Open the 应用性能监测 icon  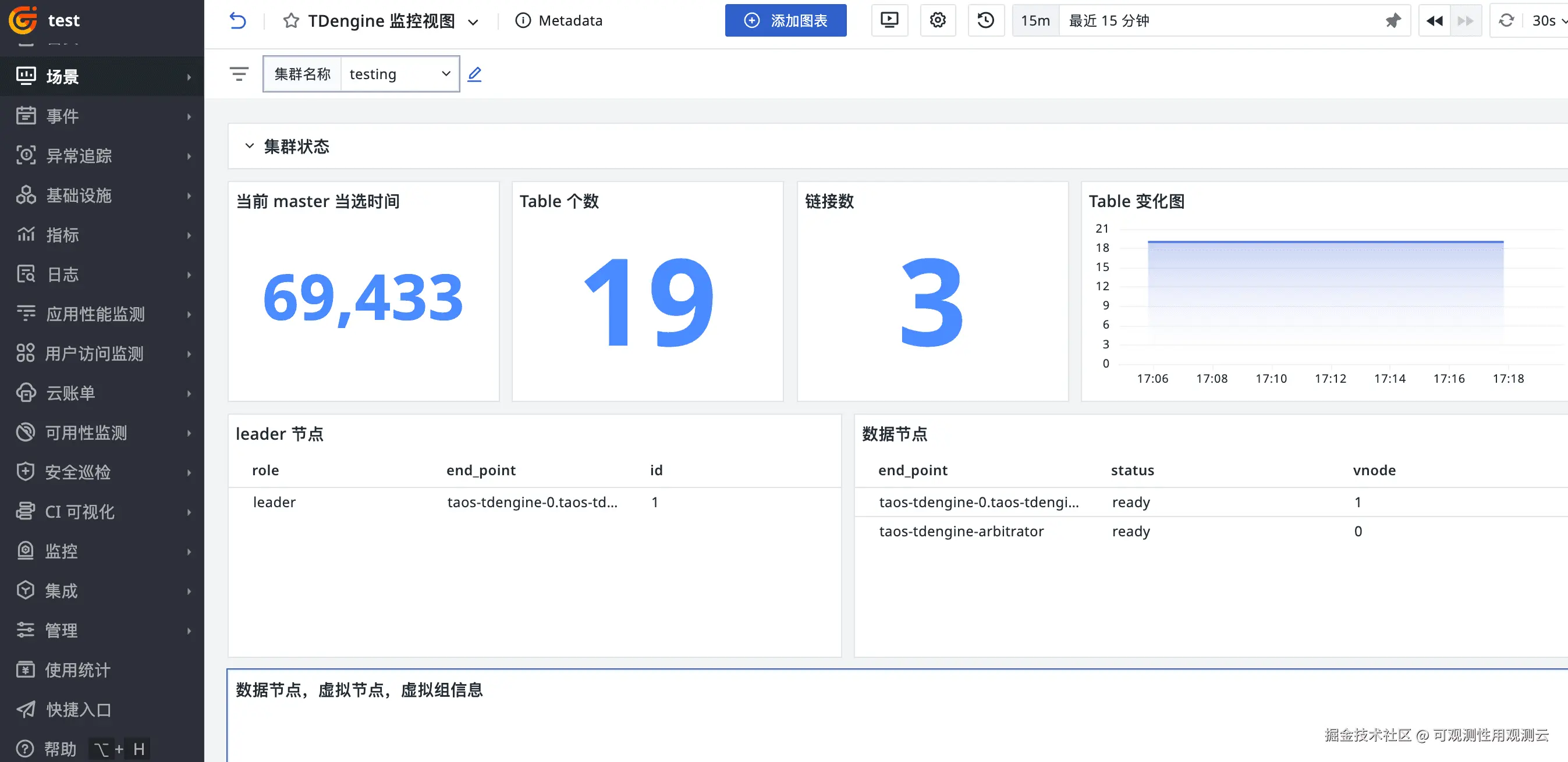[x=26, y=313]
